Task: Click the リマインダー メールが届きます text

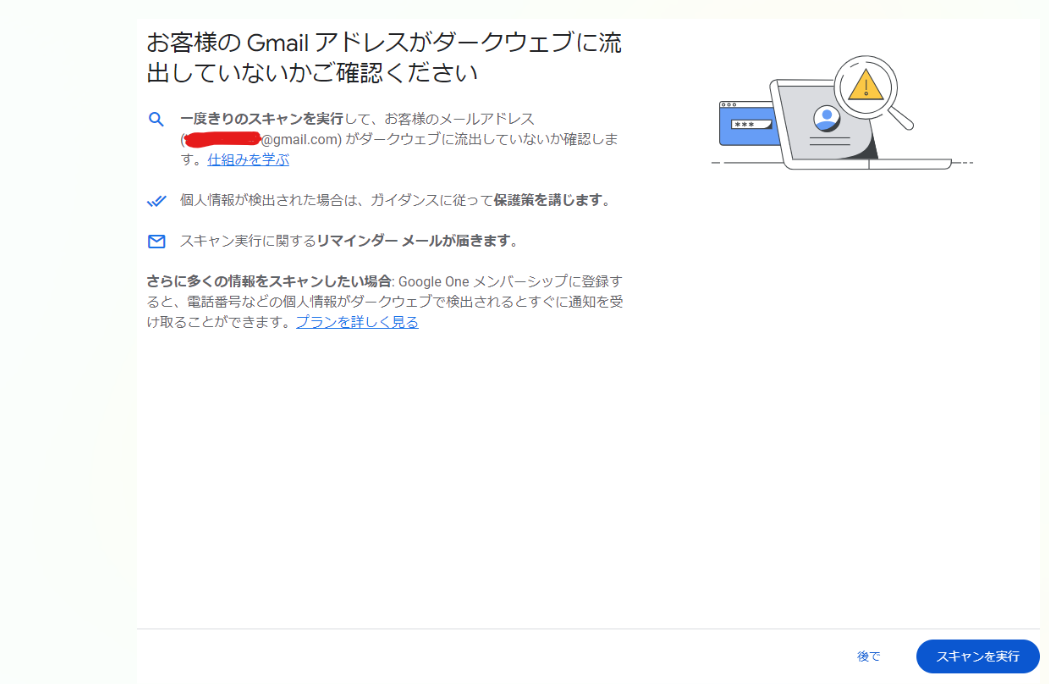Action: [413, 241]
